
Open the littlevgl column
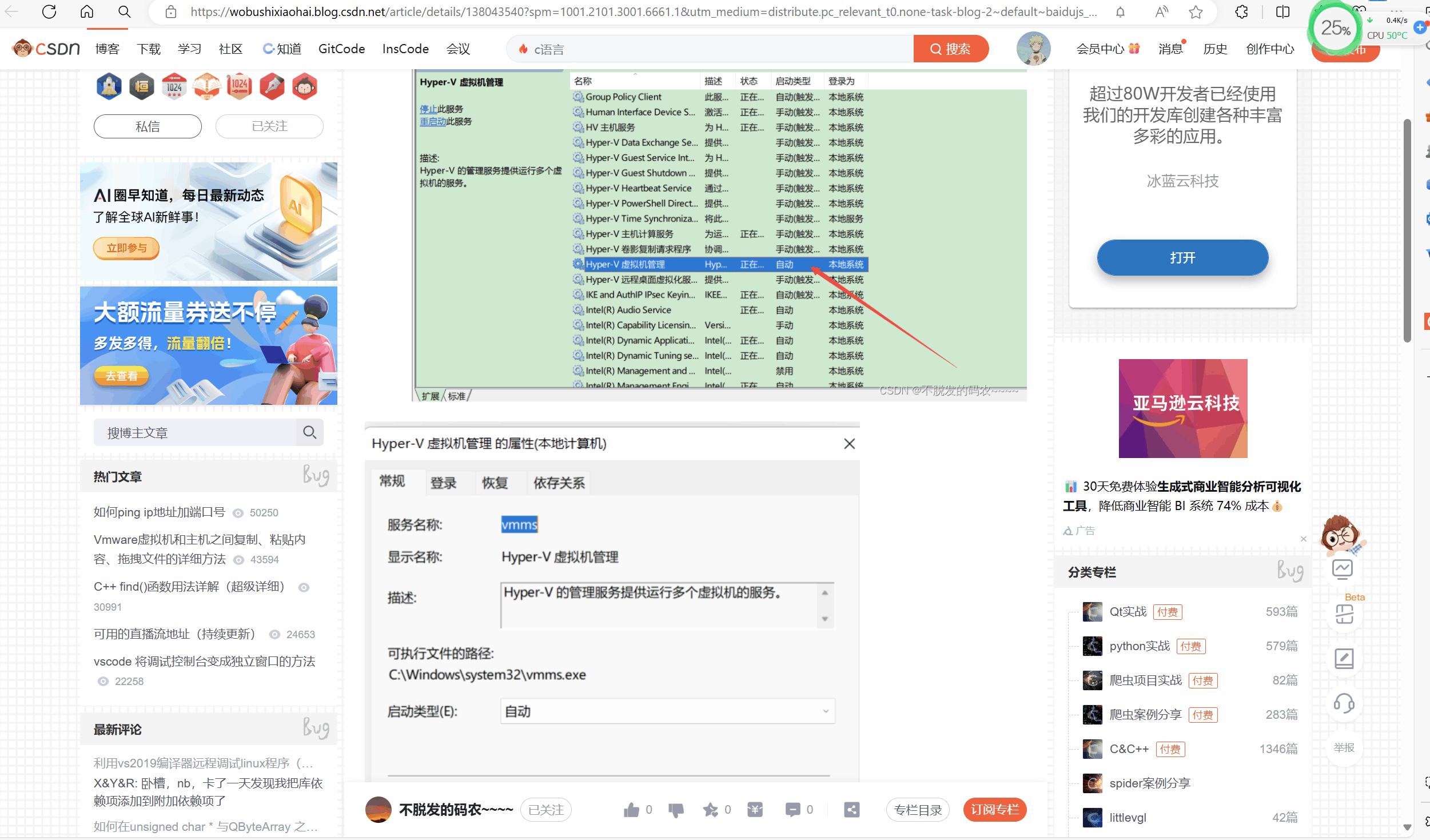tap(1128, 818)
